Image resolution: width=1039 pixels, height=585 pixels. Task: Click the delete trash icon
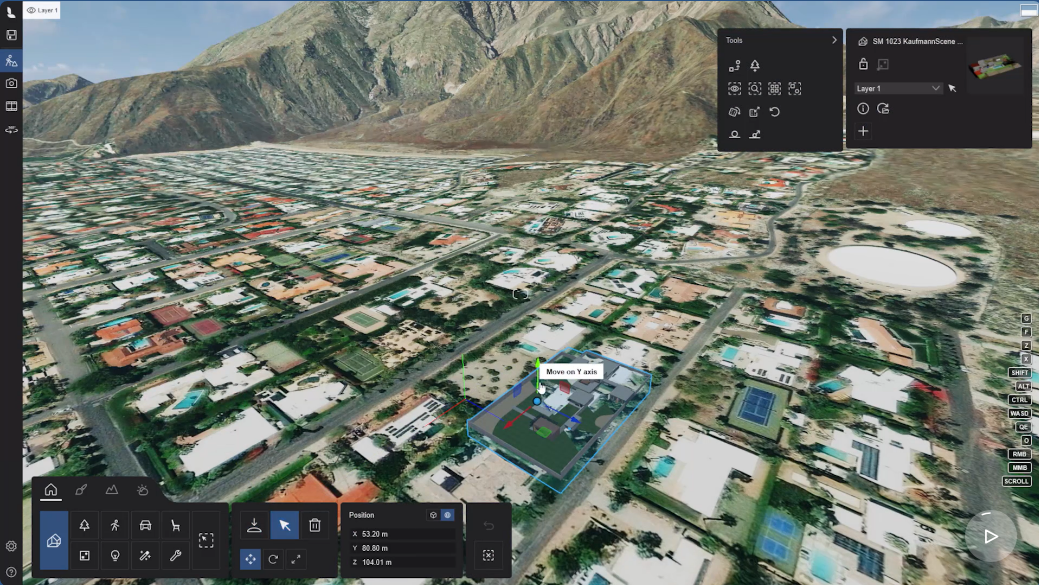pyautogui.click(x=314, y=525)
